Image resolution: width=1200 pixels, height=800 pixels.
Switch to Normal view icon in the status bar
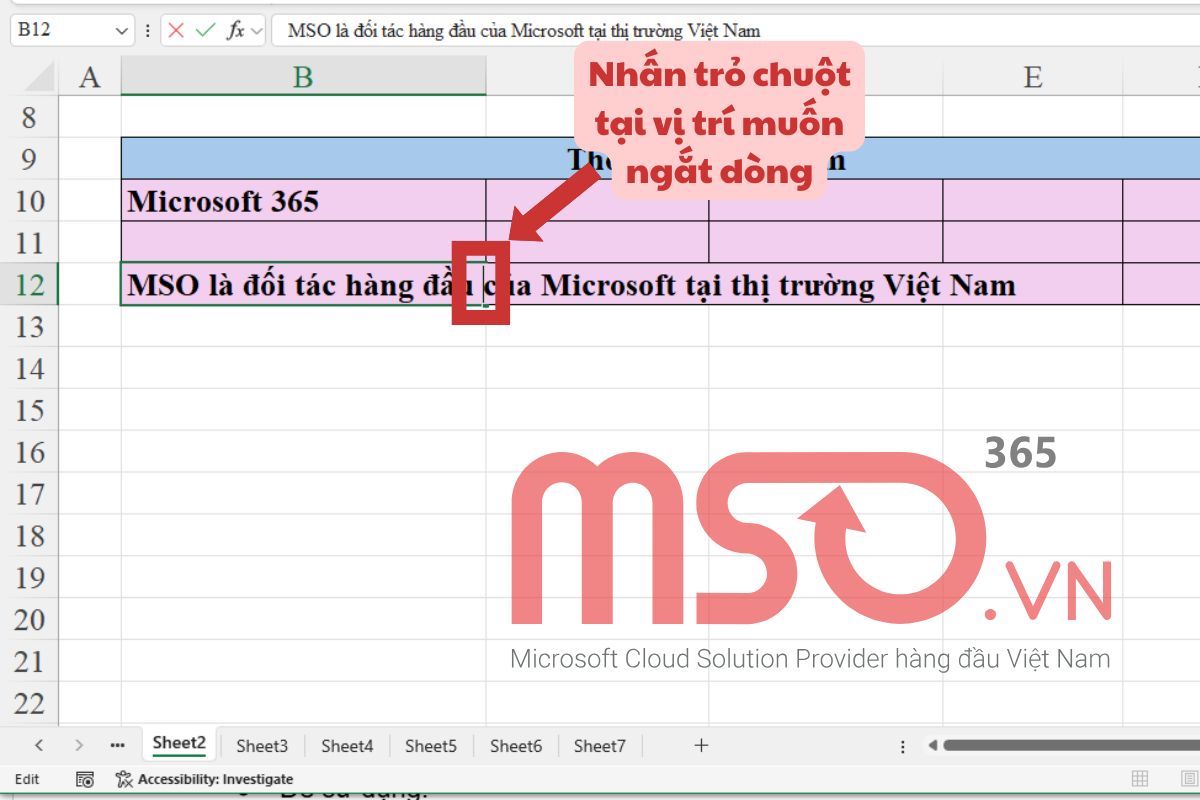pos(1139,779)
